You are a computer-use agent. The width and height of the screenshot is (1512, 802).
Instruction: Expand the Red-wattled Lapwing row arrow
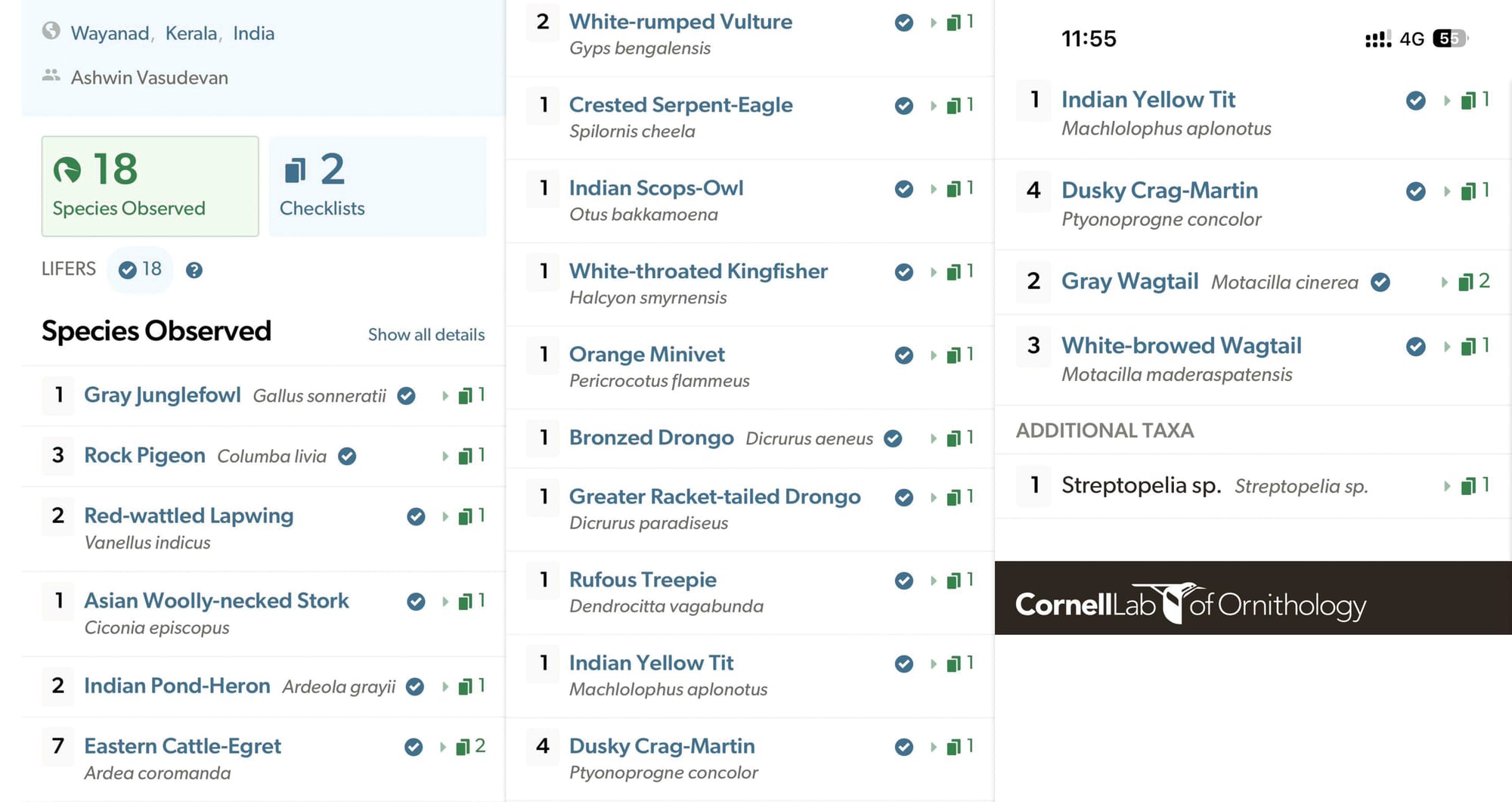pos(445,517)
